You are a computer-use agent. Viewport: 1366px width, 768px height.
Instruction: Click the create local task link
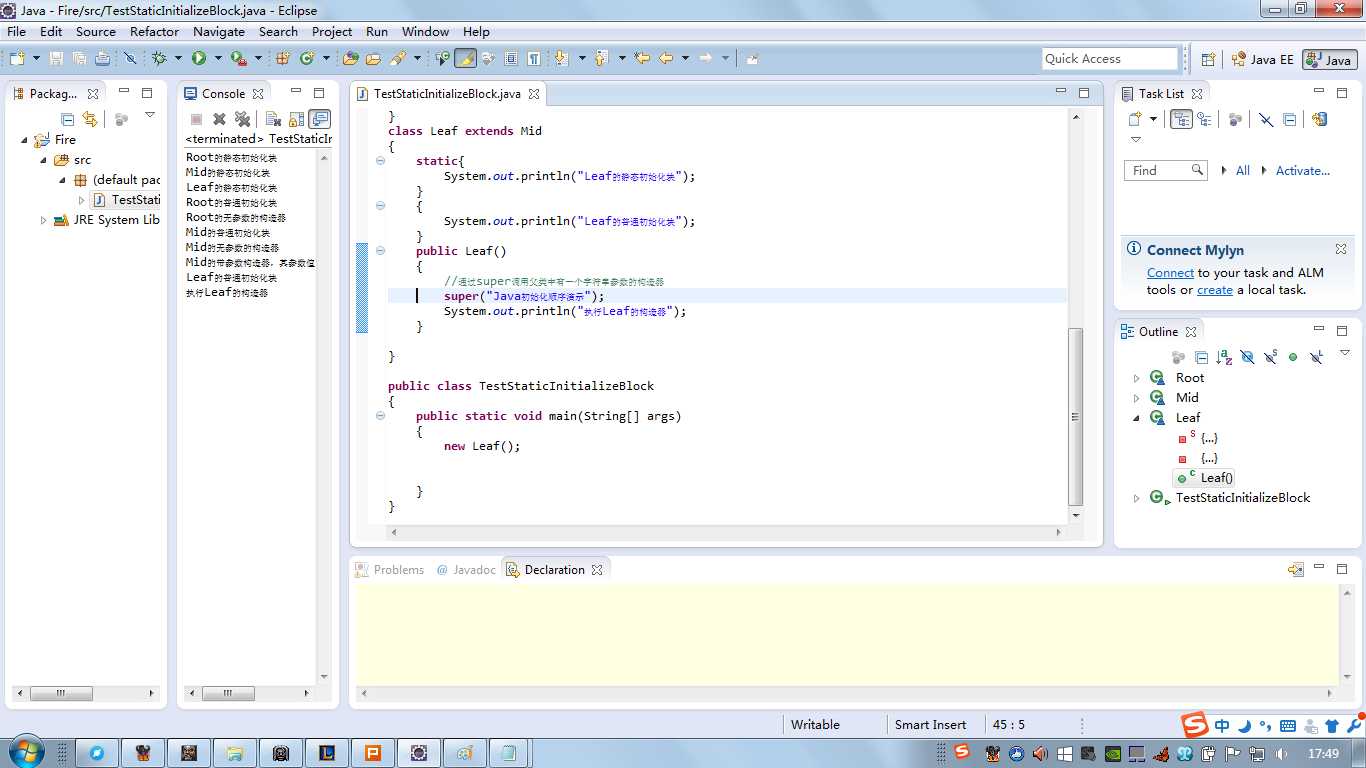1214,290
